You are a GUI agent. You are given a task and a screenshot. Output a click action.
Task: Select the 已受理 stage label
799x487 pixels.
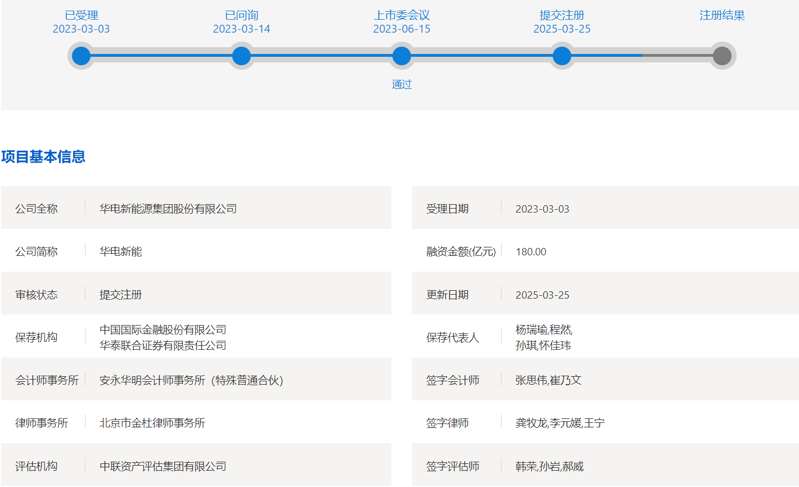81,15
